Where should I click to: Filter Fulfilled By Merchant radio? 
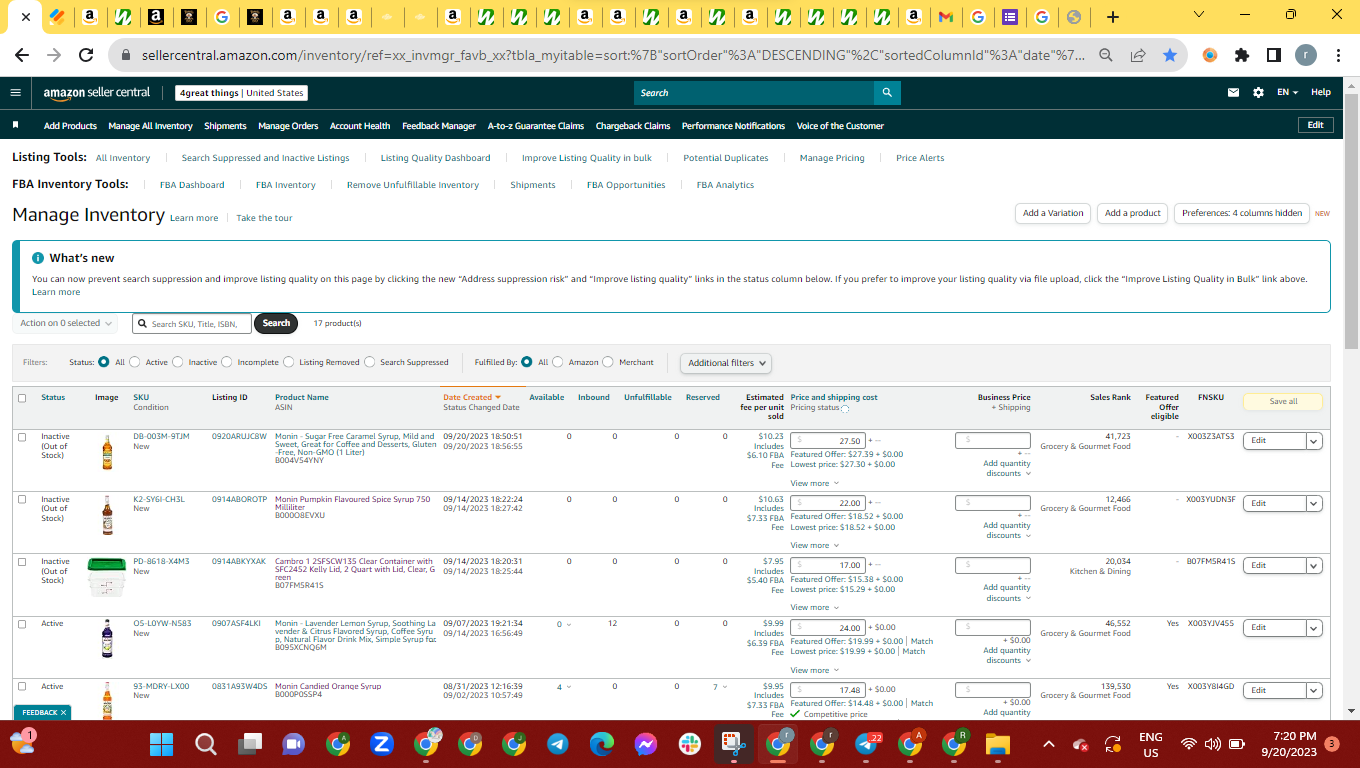pos(609,362)
